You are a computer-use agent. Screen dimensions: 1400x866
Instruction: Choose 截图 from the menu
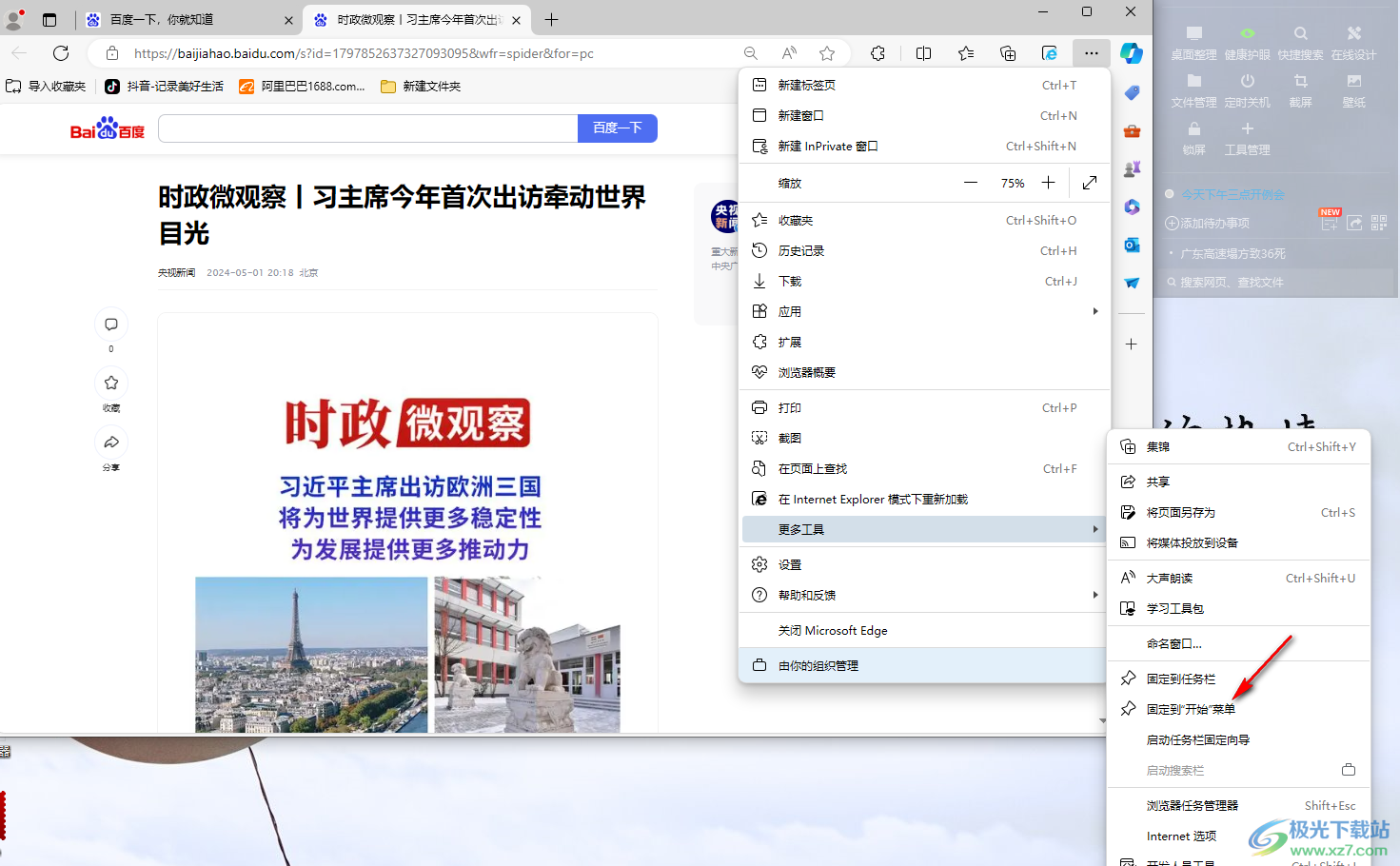pos(924,438)
